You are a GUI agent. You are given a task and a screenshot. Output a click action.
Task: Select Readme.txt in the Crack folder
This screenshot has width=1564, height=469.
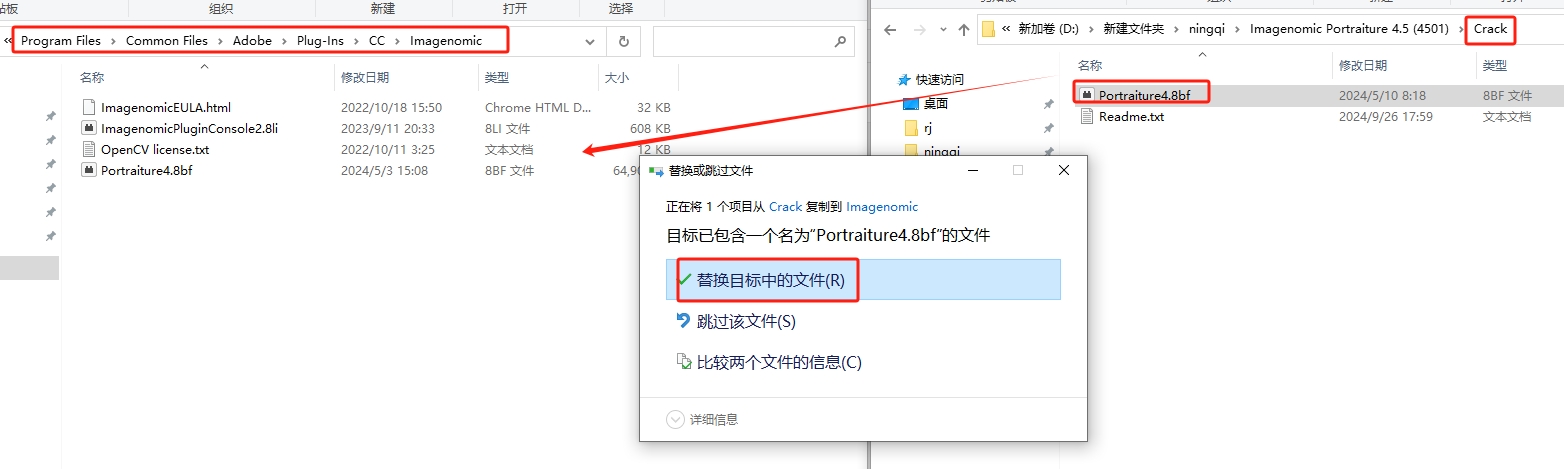(x=1131, y=116)
